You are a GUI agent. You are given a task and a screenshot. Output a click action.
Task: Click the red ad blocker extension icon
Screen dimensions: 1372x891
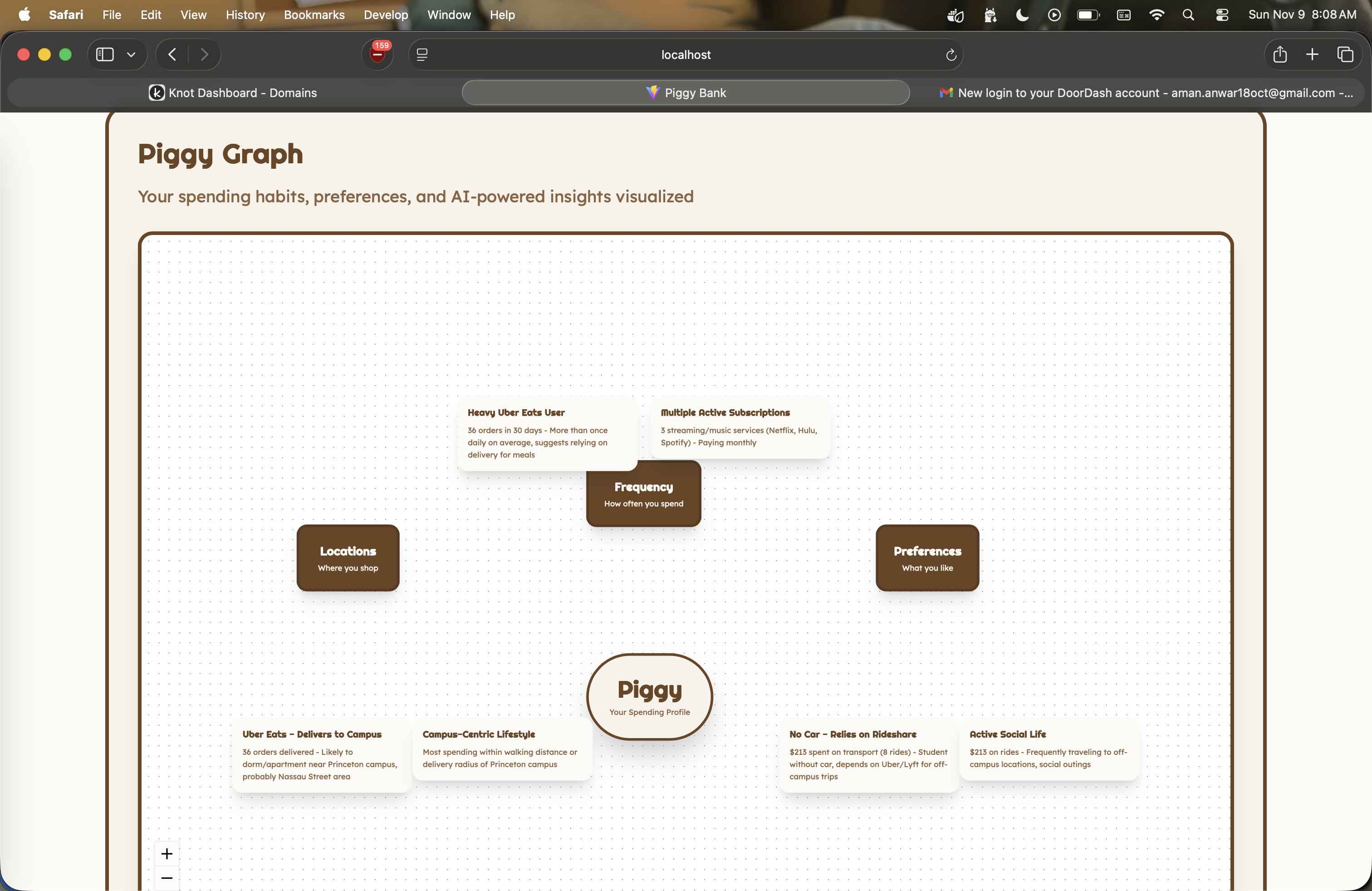pyautogui.click(x=377, y=55)
